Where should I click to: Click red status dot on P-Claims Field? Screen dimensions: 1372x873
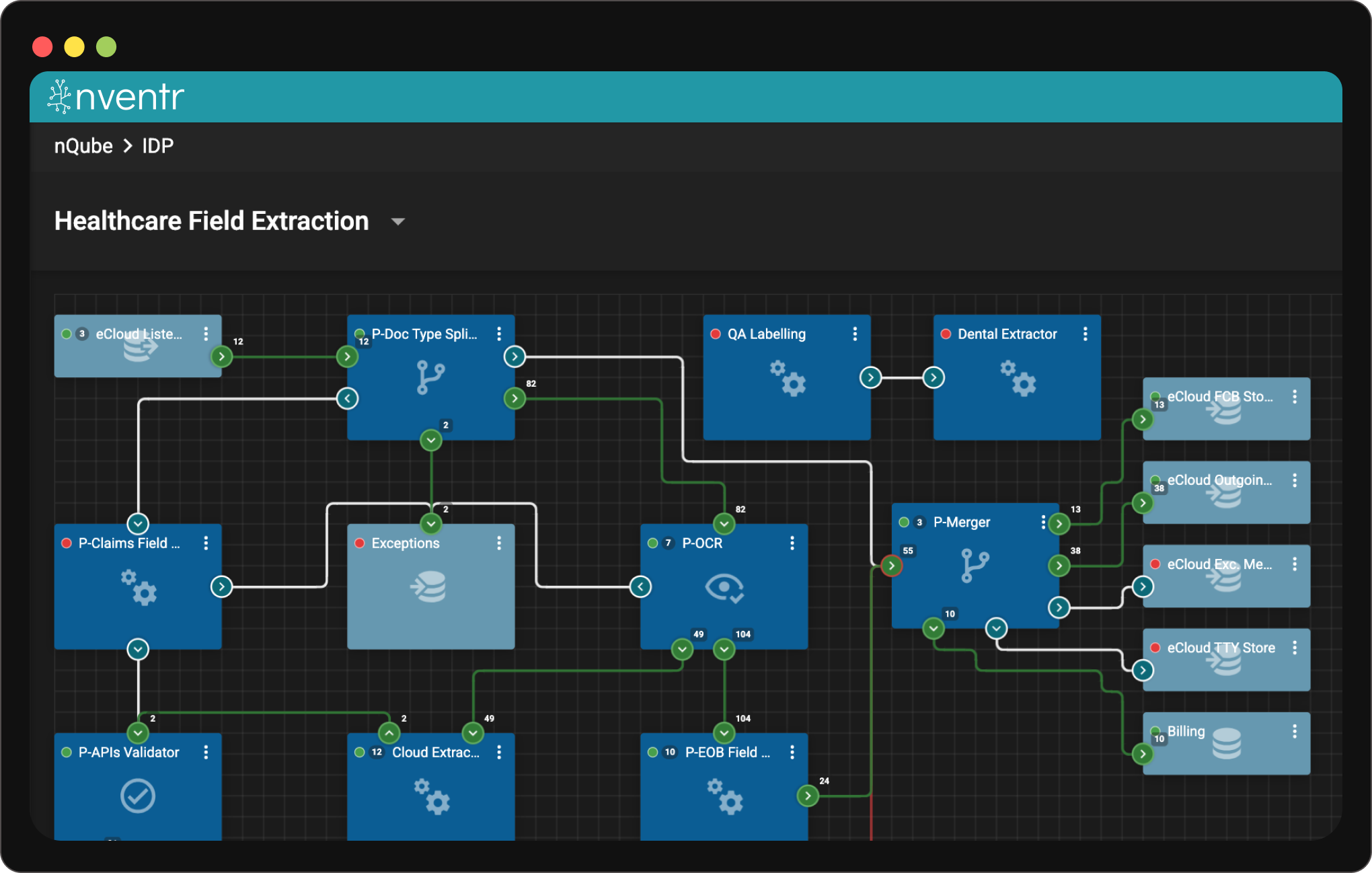[x=67, y=543]
